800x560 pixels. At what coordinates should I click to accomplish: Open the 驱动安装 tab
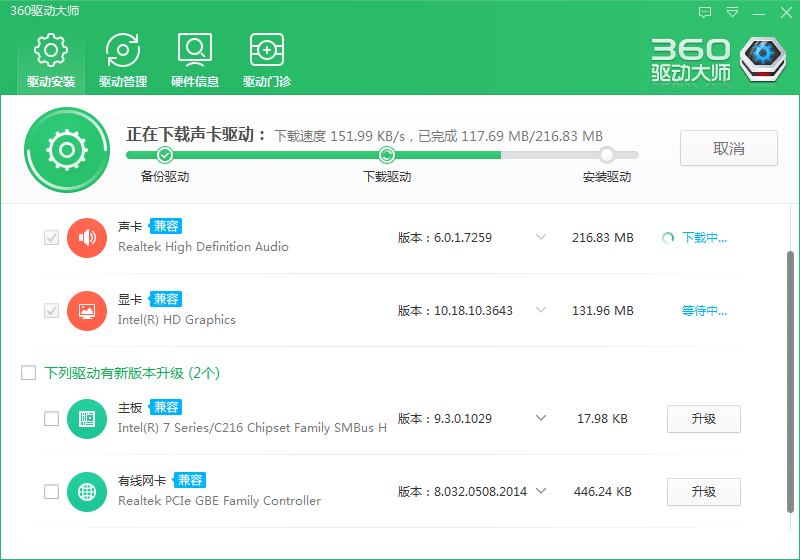point(51,60)
